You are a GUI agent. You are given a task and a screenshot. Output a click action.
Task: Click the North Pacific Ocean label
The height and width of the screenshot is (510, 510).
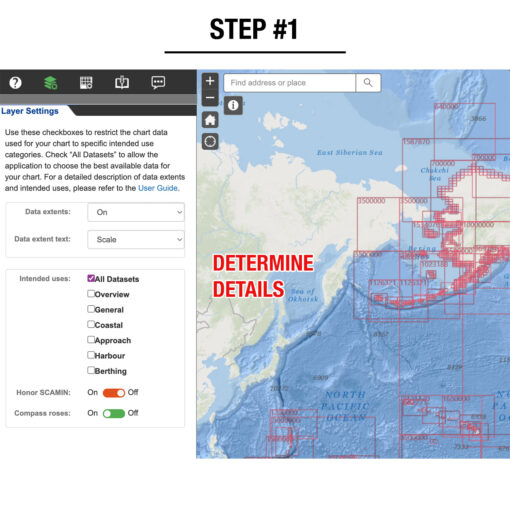[x=345, y=406]
